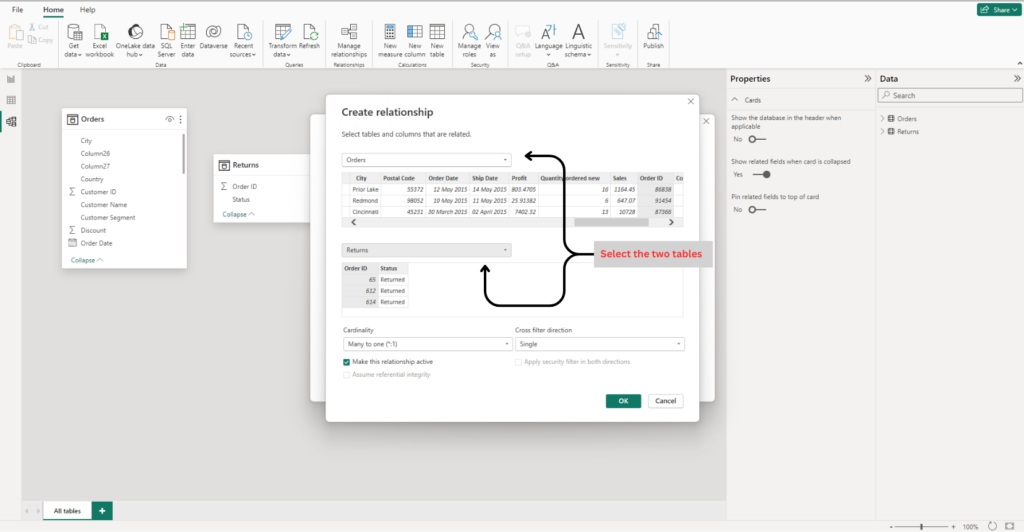
Task: Open the Dataverse connector
Action: (214, 37)
